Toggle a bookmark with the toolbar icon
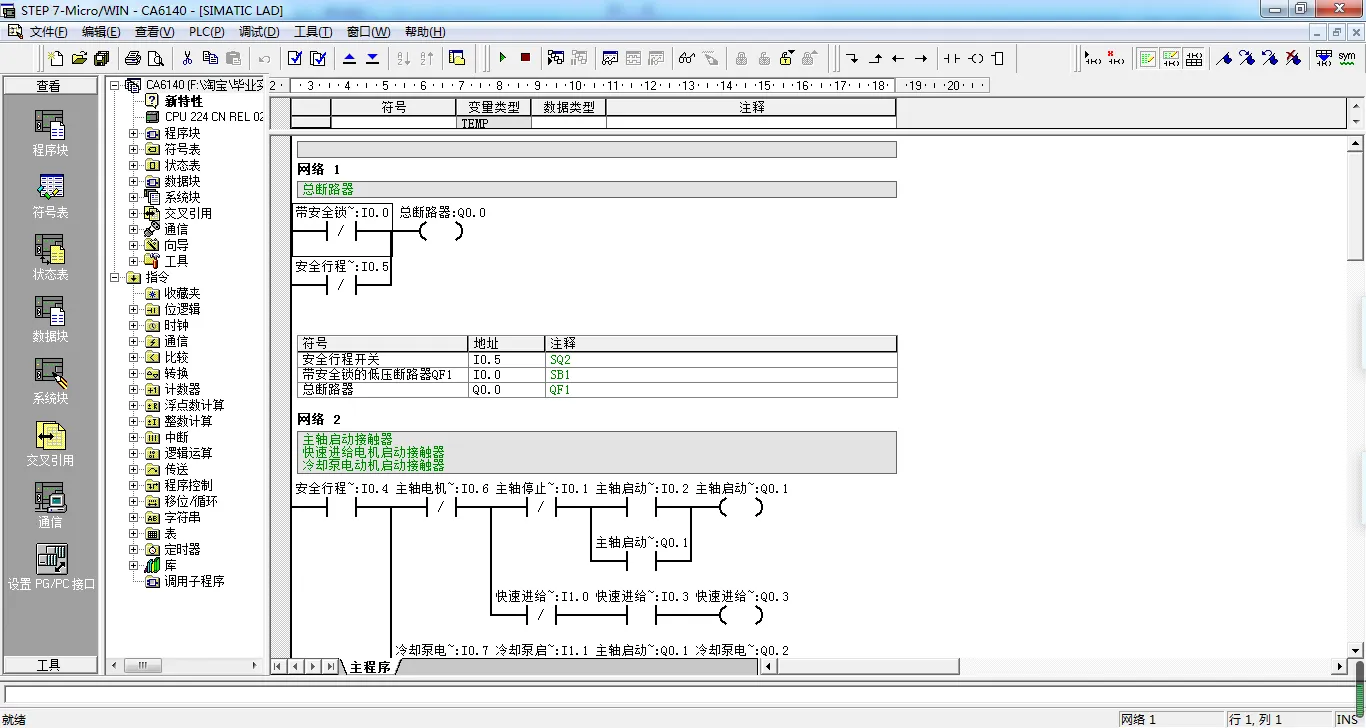Screen dimensions: 1366x728 click(1225, 58)
